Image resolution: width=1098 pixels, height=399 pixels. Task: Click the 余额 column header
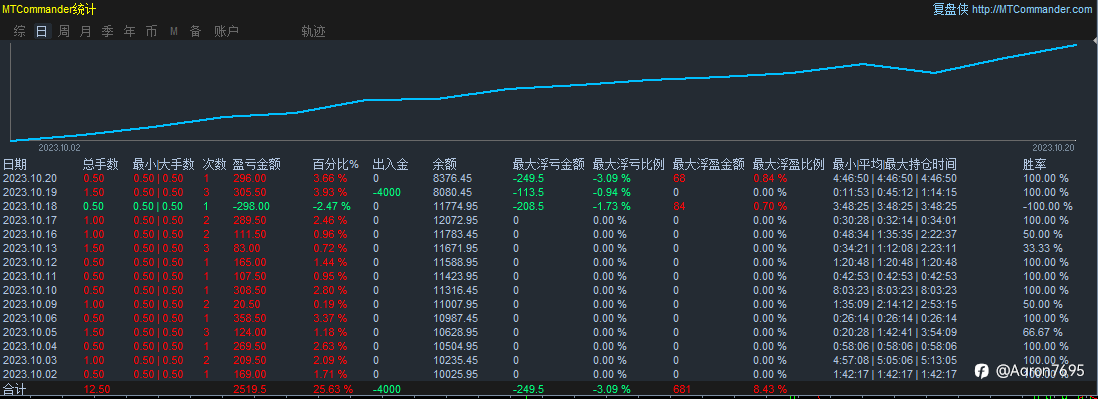tap(445, 164)
